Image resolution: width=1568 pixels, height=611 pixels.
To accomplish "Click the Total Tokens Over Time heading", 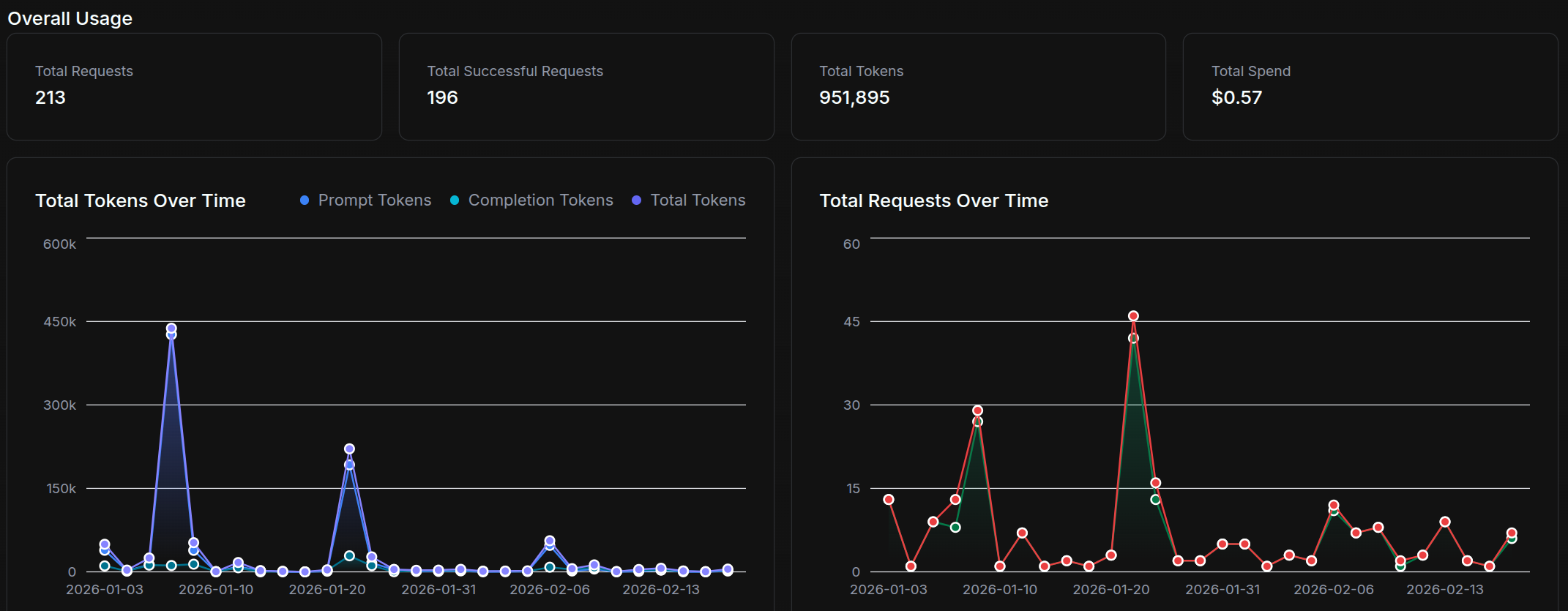I will 141,200.
